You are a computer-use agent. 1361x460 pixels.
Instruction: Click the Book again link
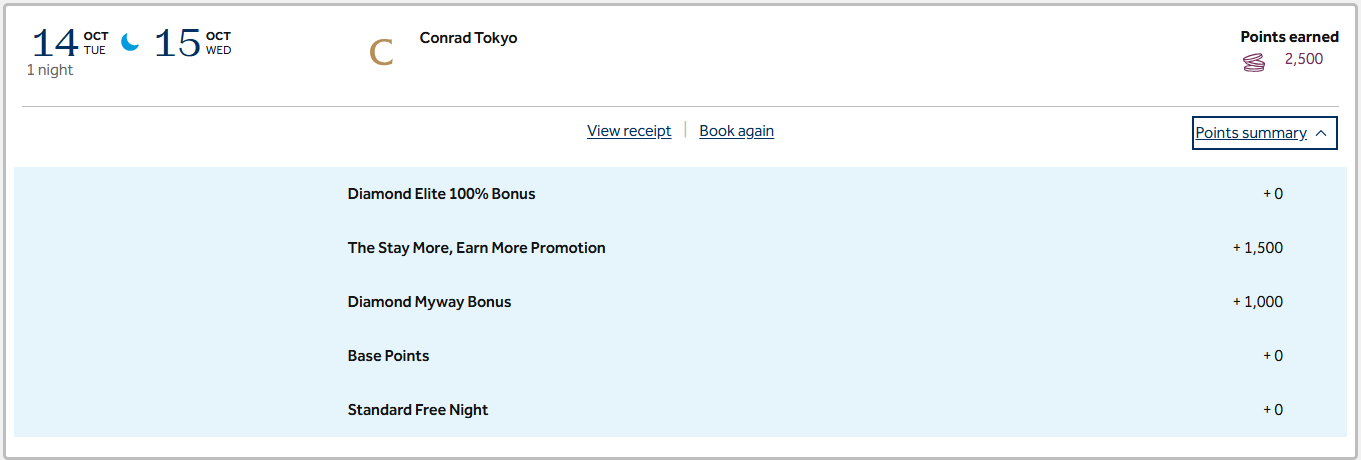pos(736,131)
